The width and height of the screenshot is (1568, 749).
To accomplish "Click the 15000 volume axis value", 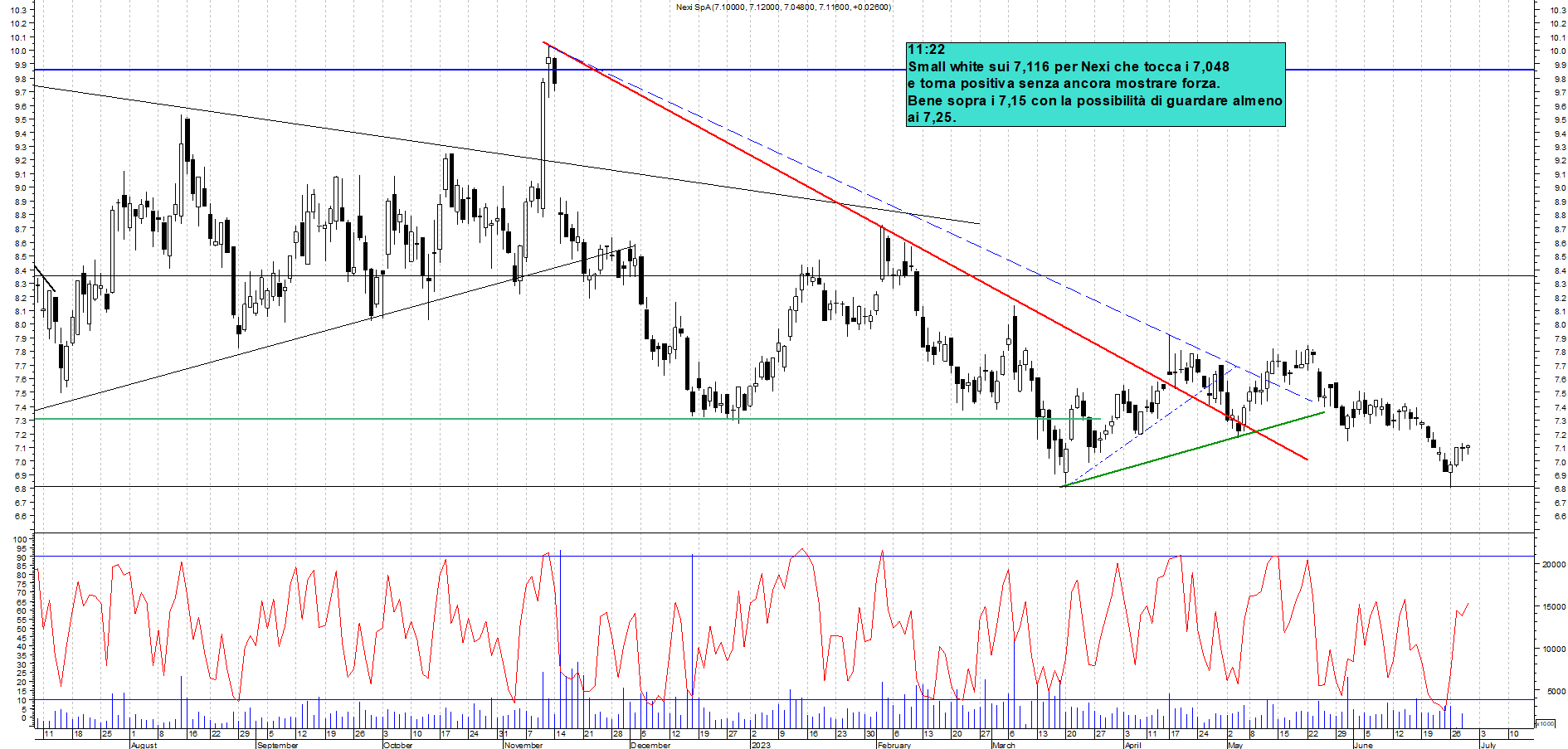I will tap(1554, 606).
